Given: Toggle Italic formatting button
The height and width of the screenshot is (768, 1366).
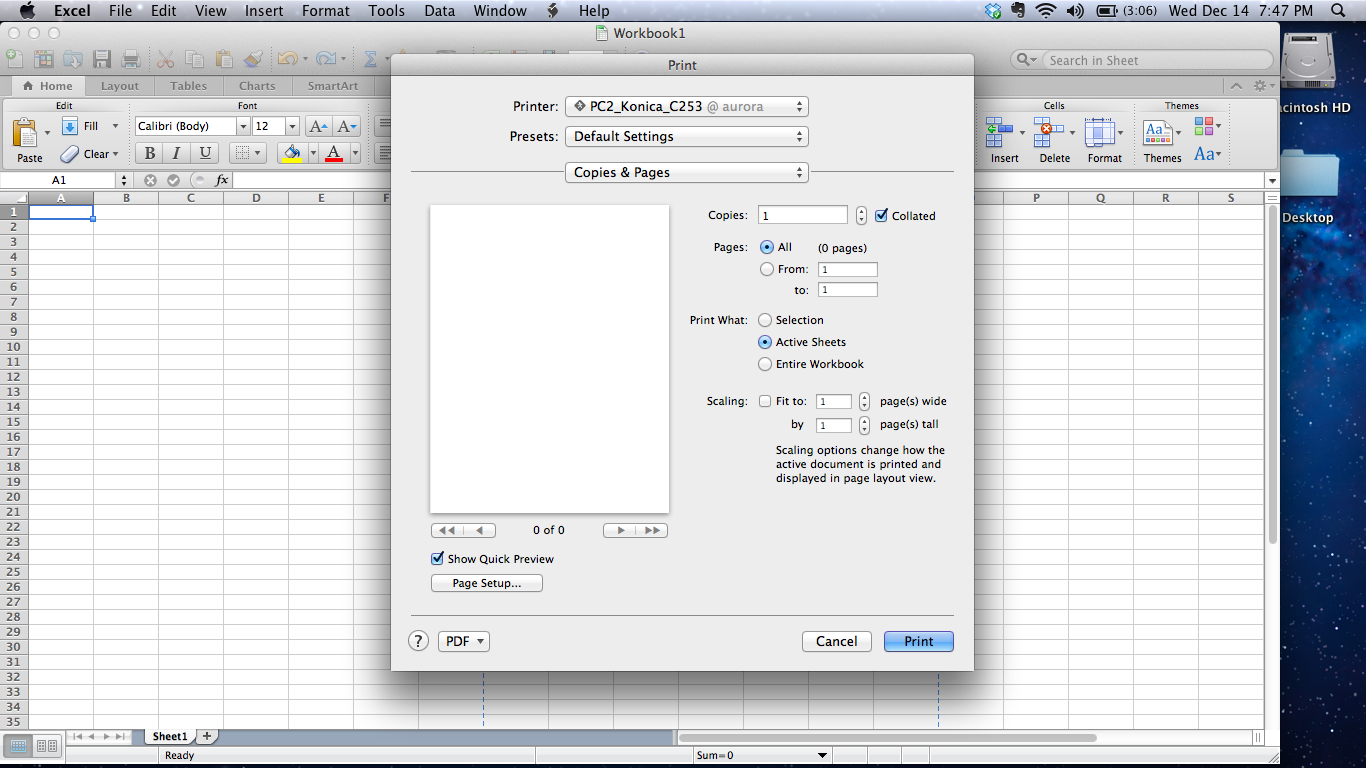Looking at the screenshot, I should tap(177, 153).
